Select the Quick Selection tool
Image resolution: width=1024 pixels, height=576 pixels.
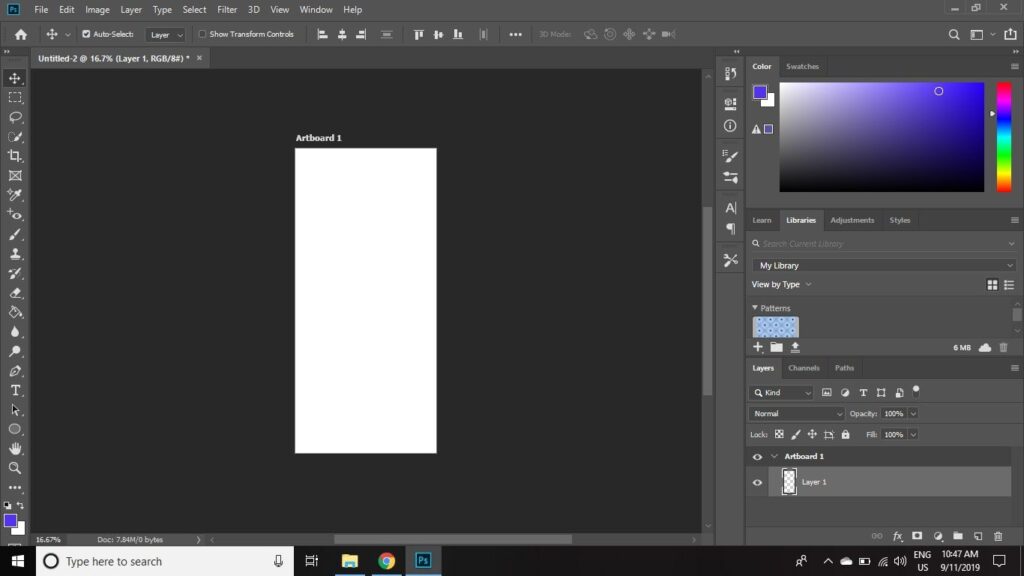15,137
